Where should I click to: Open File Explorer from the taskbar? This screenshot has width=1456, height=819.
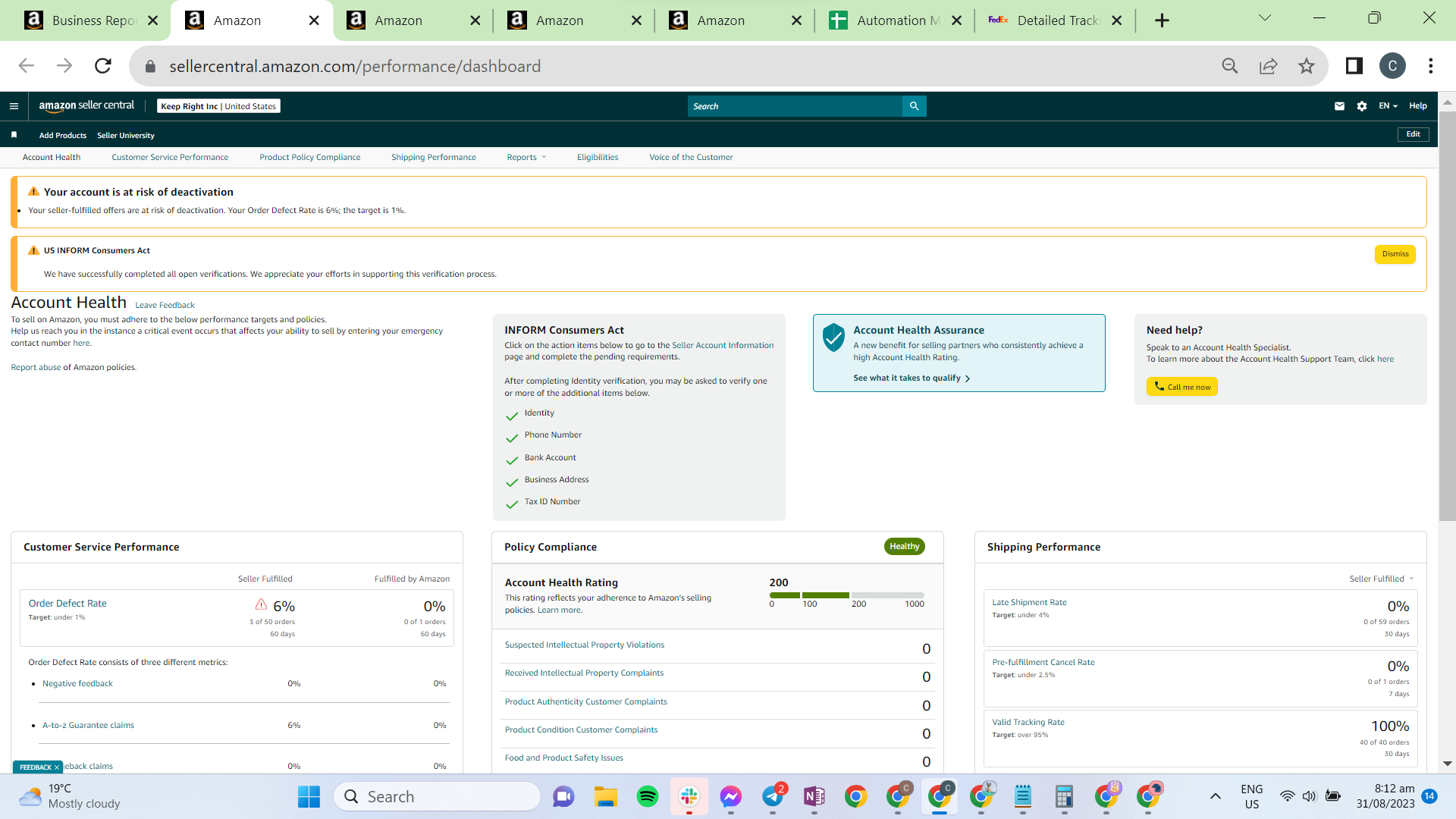[605, 796]
